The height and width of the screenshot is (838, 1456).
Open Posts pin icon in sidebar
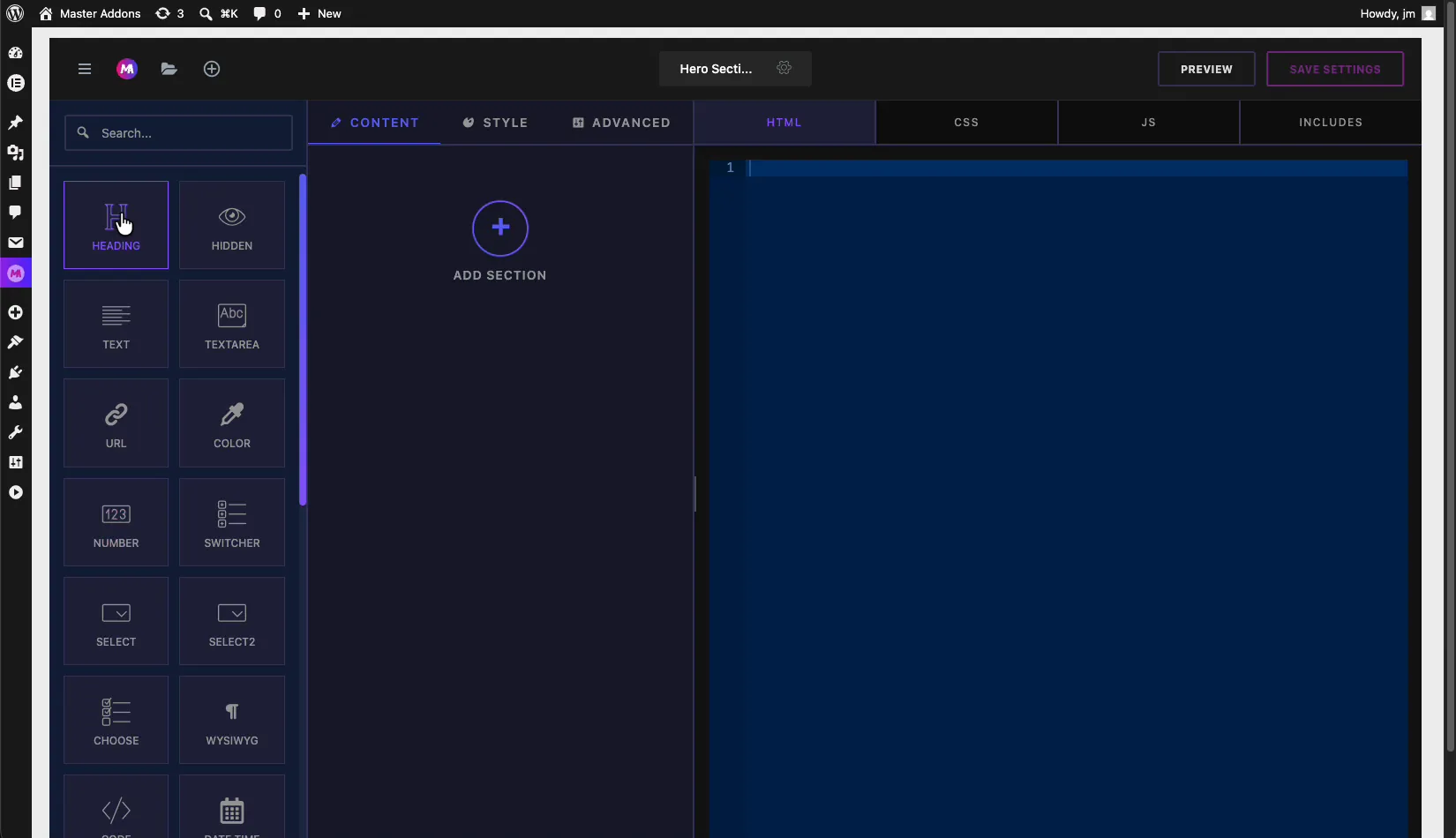pyautogui.click(x=15, y=123)
